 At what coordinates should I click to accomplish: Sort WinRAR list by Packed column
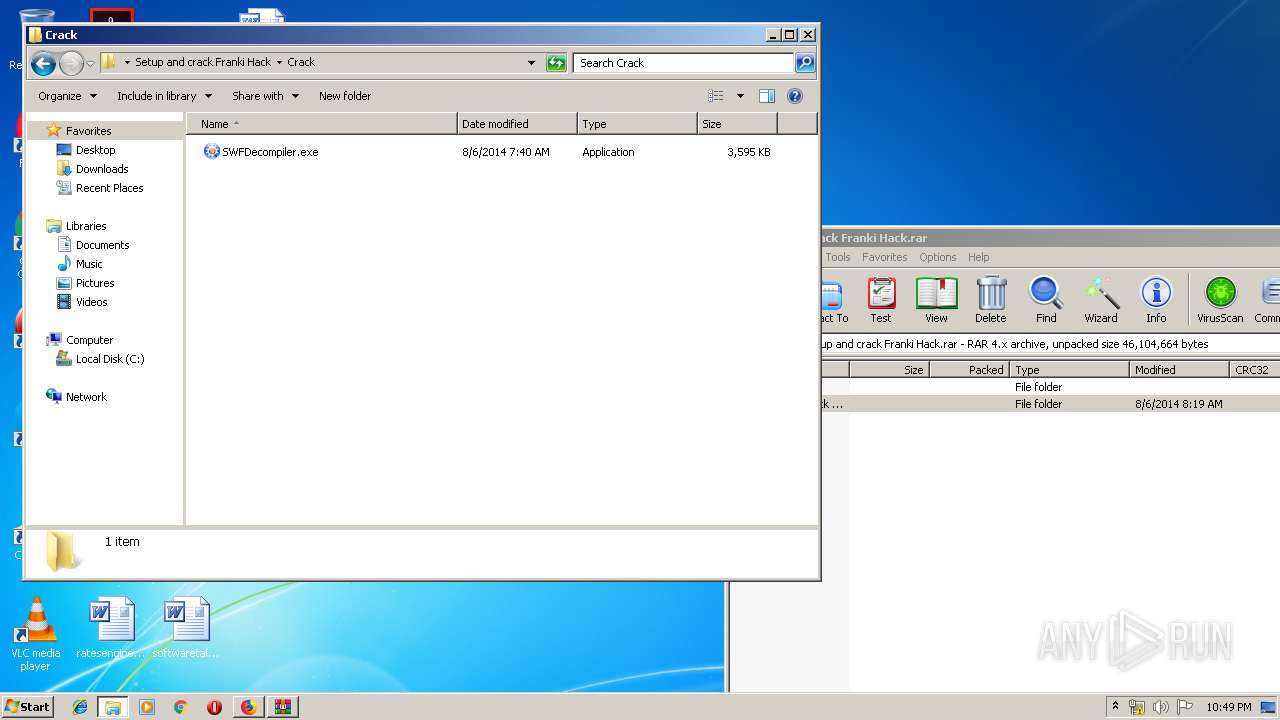[969, 370]
